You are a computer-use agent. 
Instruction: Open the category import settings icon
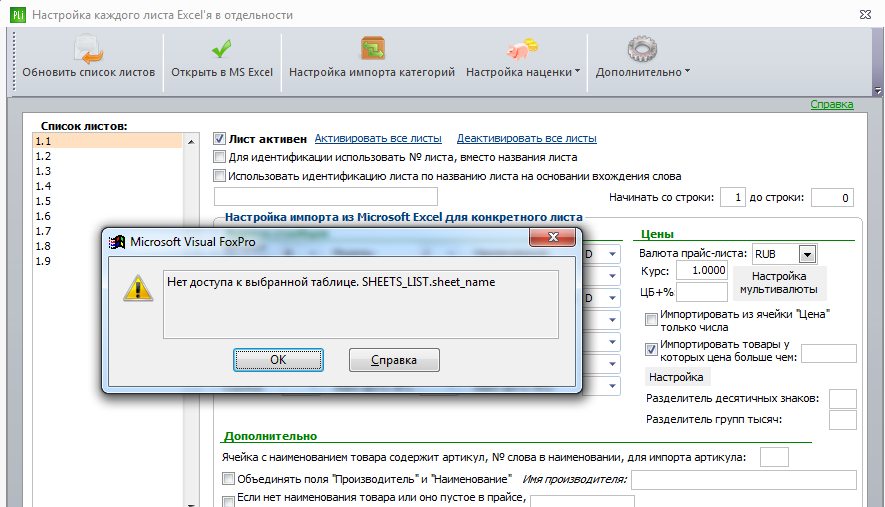click(373, 49)
